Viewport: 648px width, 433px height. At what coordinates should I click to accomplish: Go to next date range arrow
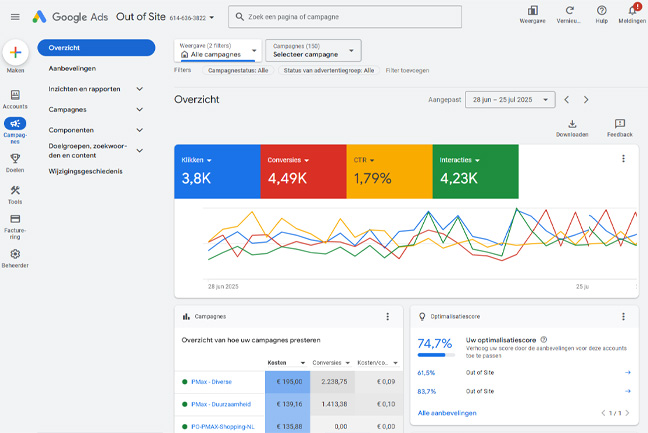(586, 100)
